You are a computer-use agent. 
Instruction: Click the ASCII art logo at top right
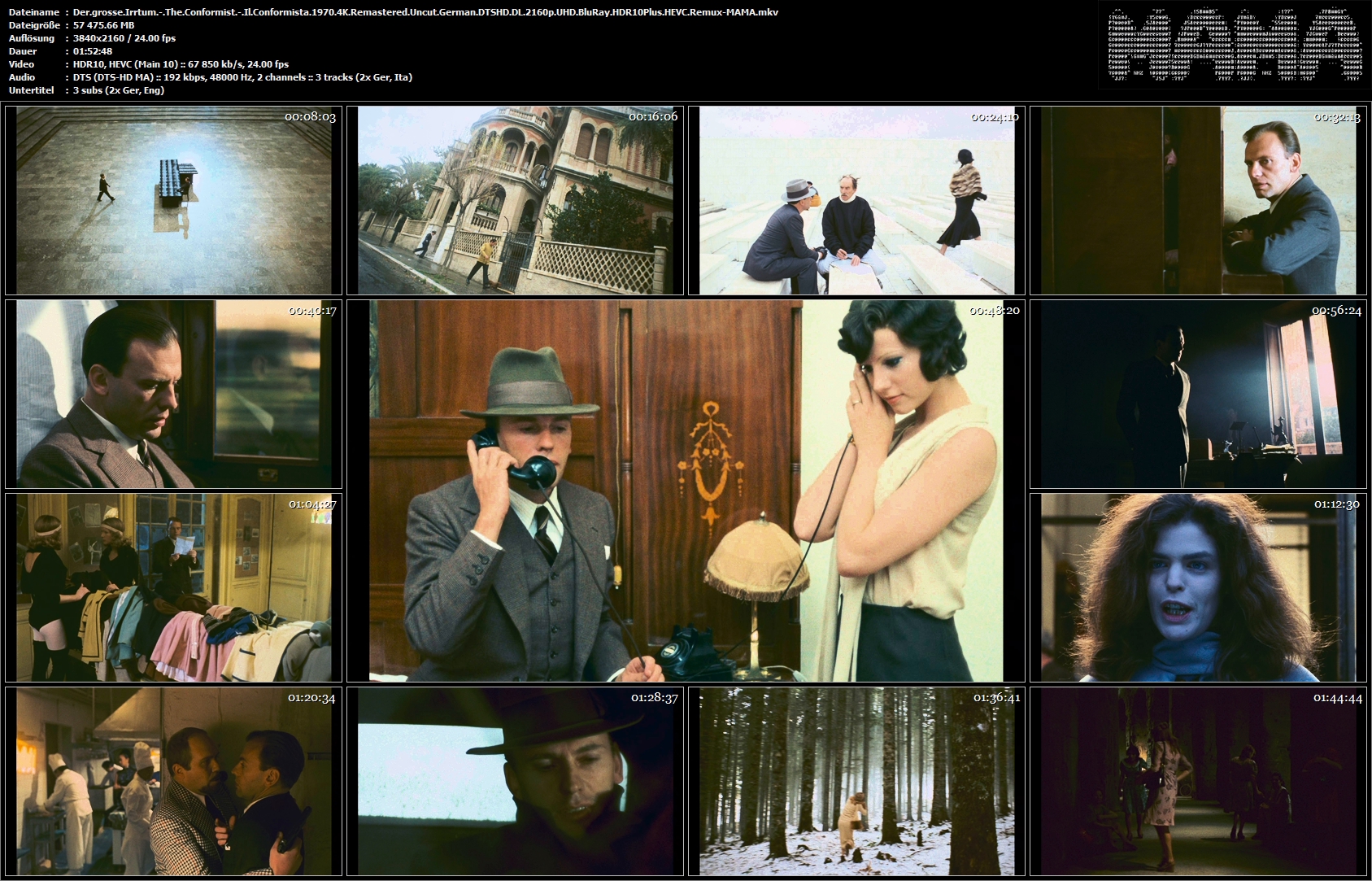pyautogui.click(x=1235, y=44)
